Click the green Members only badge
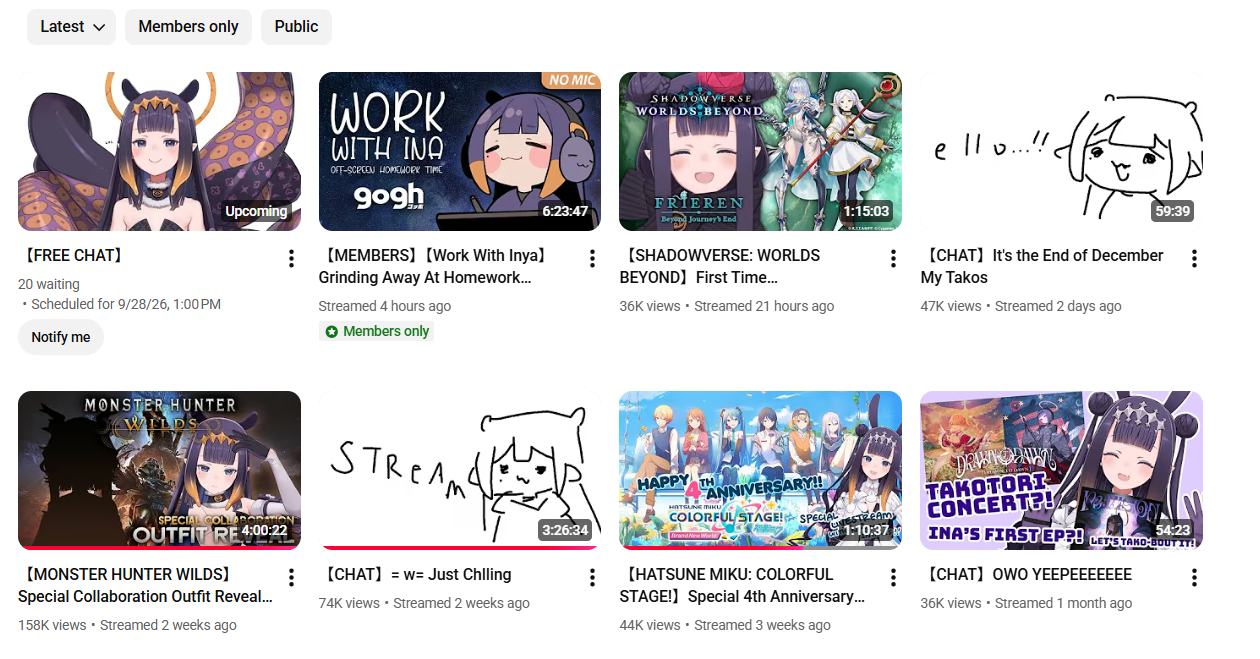This screenshot has width=1260, height=659. tap(377, 331)
